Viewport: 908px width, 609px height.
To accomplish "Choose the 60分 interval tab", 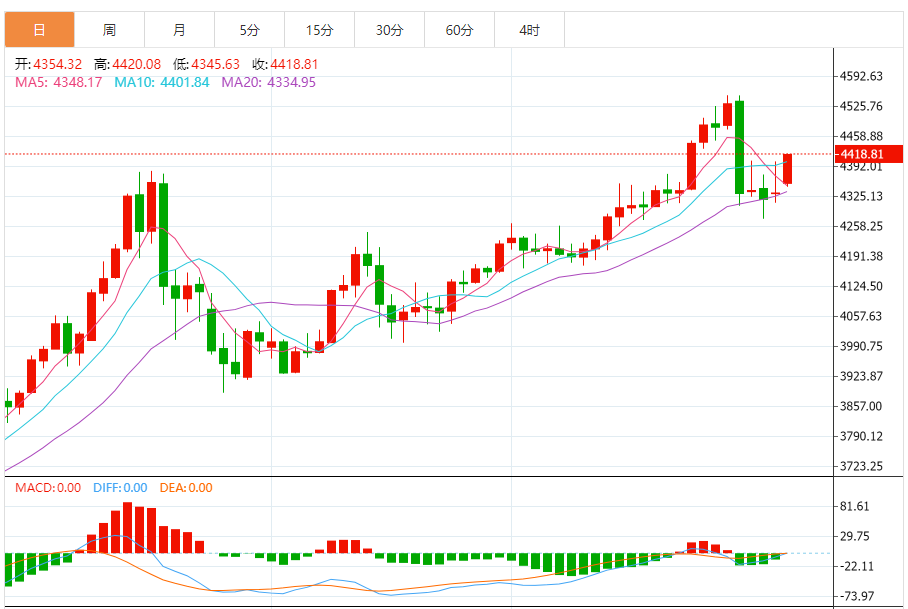I will tap(459, 30).
